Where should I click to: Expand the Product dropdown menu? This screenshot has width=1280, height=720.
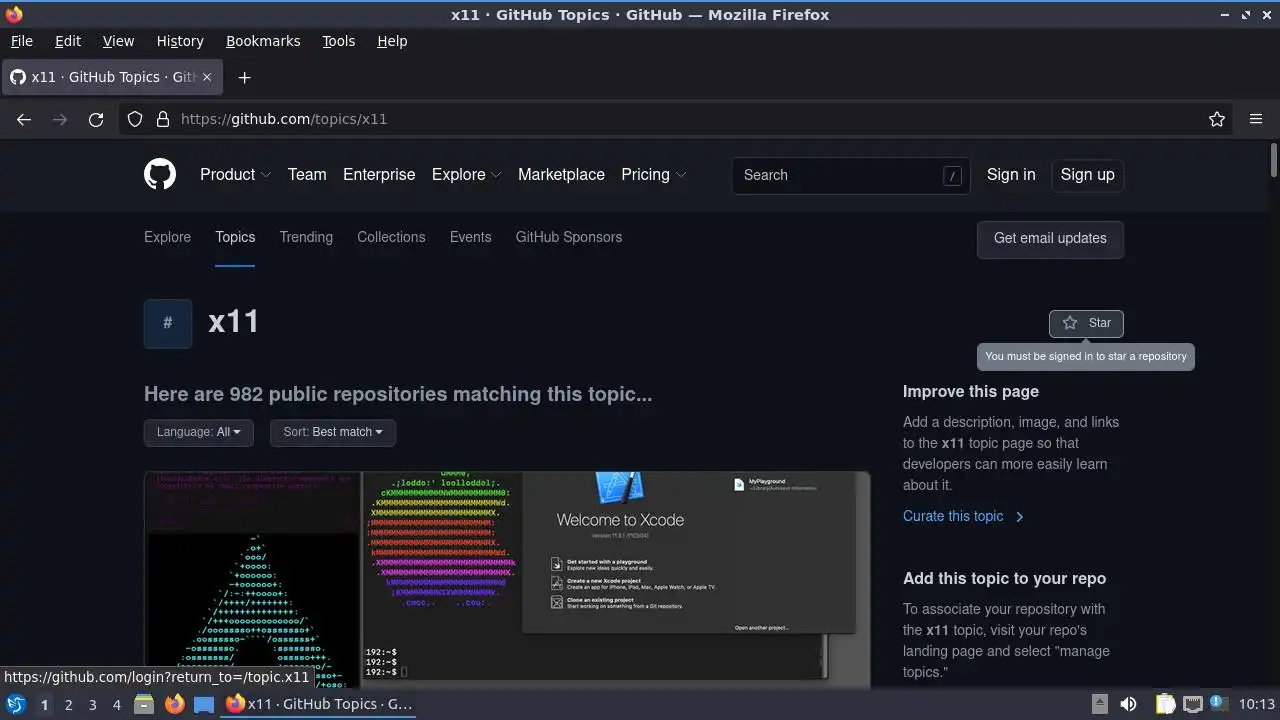click(235, 174)
